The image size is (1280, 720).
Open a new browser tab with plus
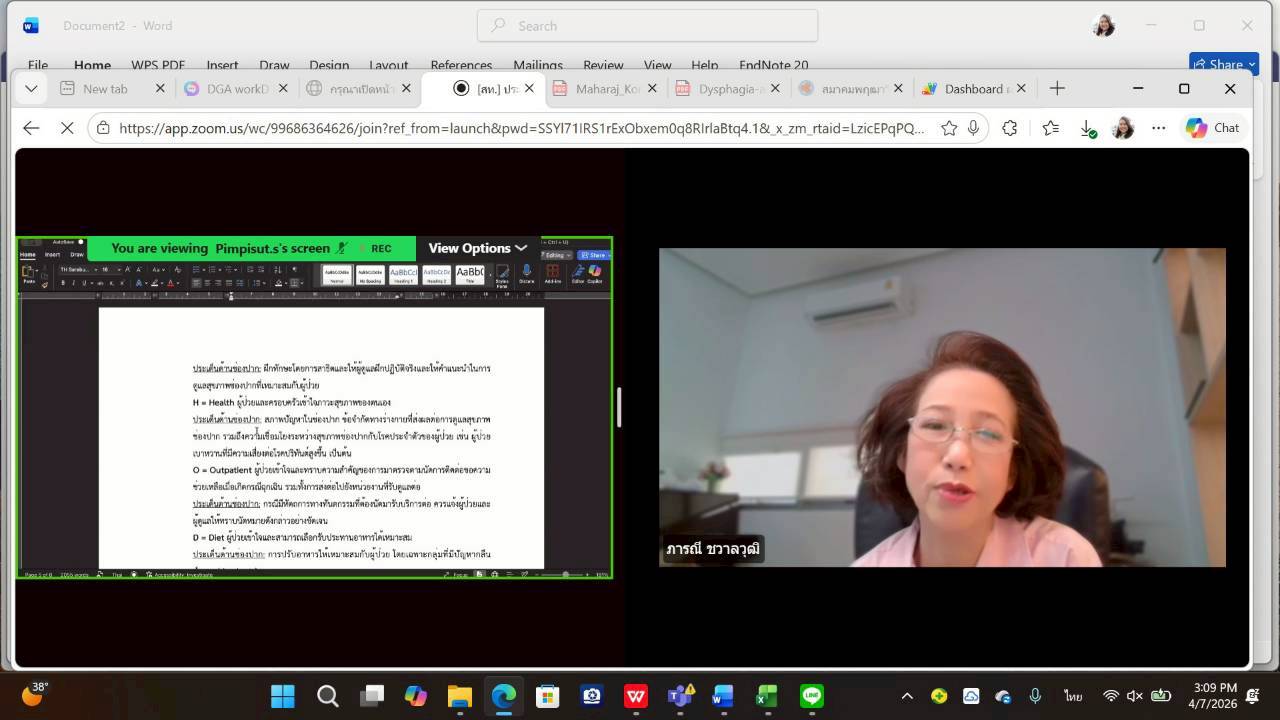(1057, 88)
